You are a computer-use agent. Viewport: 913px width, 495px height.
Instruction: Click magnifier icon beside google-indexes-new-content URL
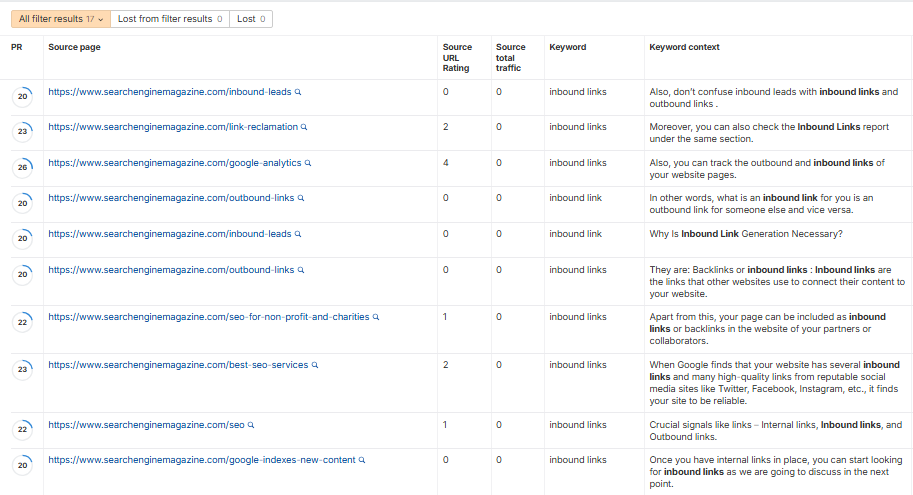click(x=362, y=461)
